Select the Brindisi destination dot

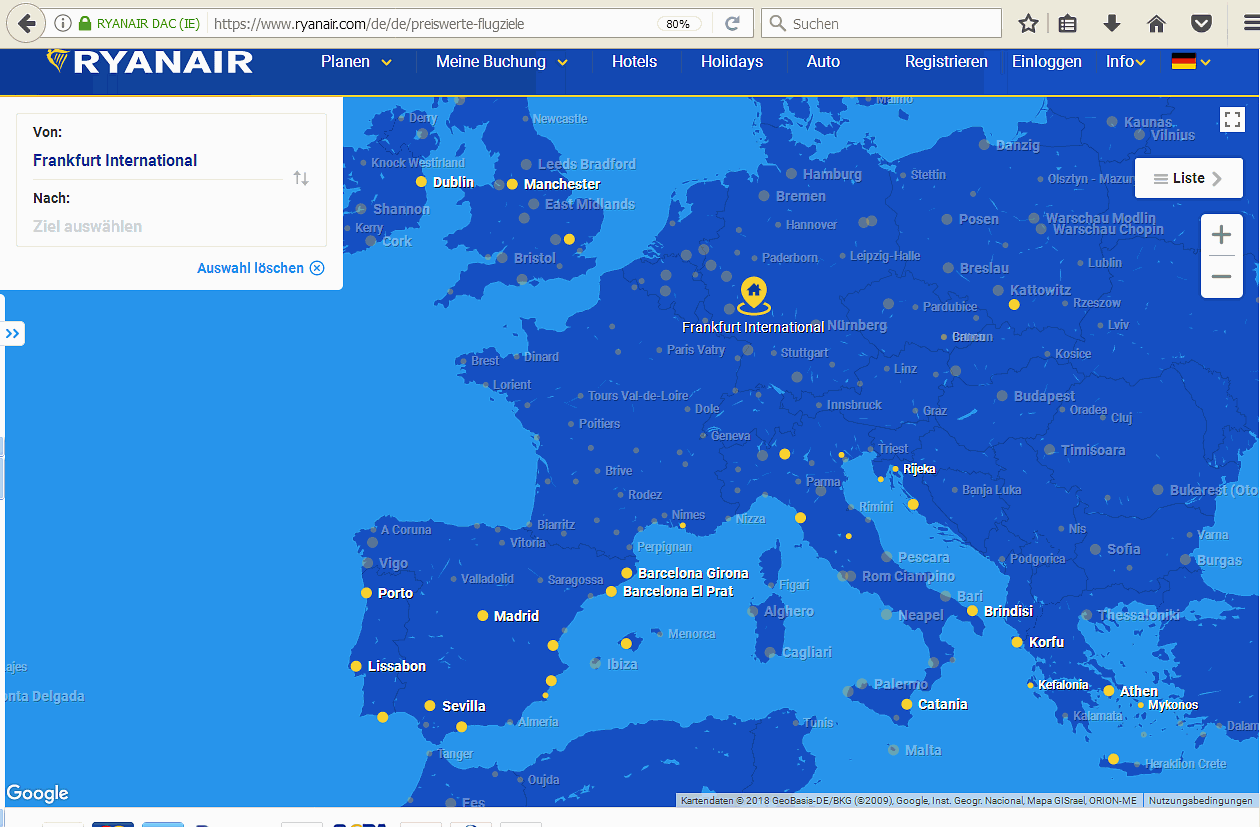click(972, 610)
